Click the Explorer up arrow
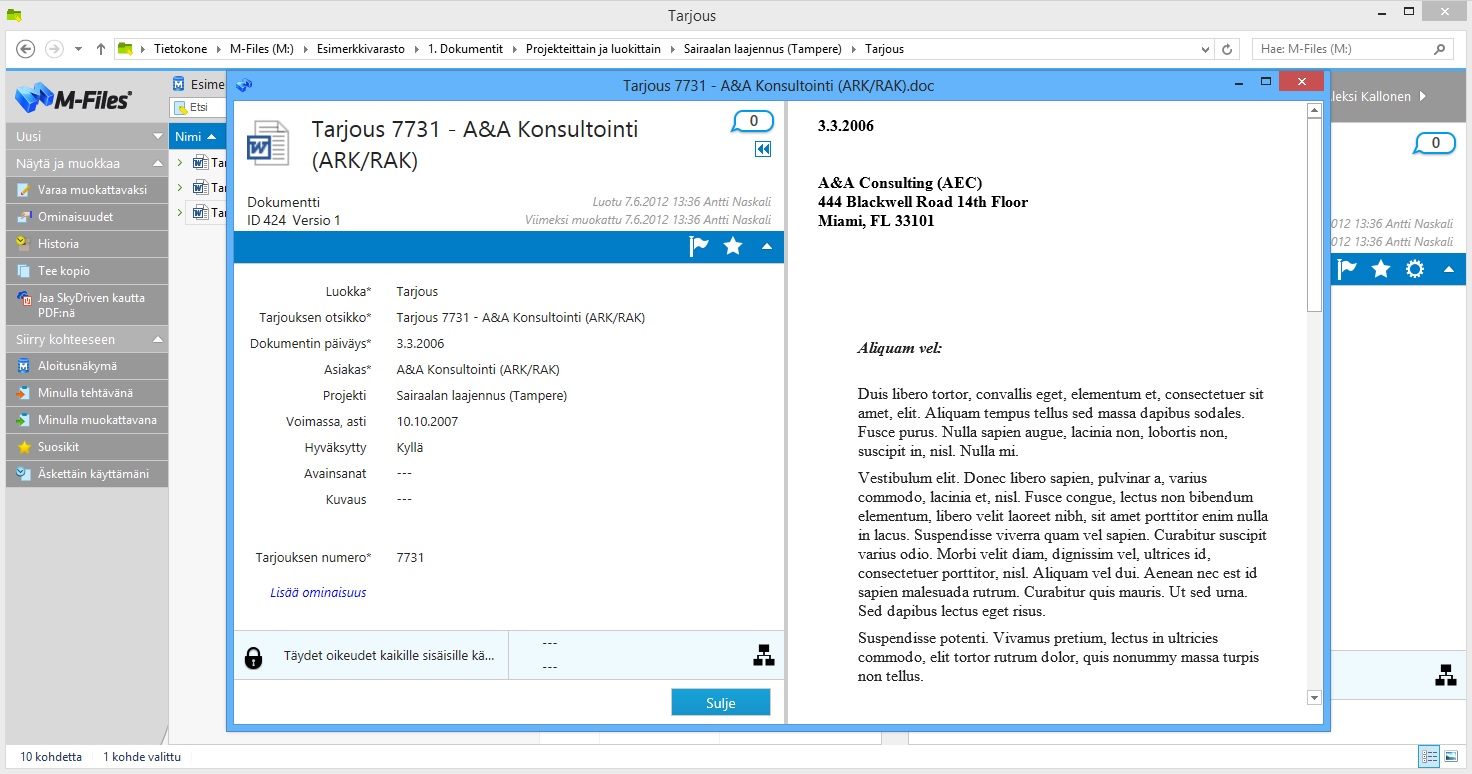Image resolution: width=1472 pixels, height=774 pixels. [101, 49]
